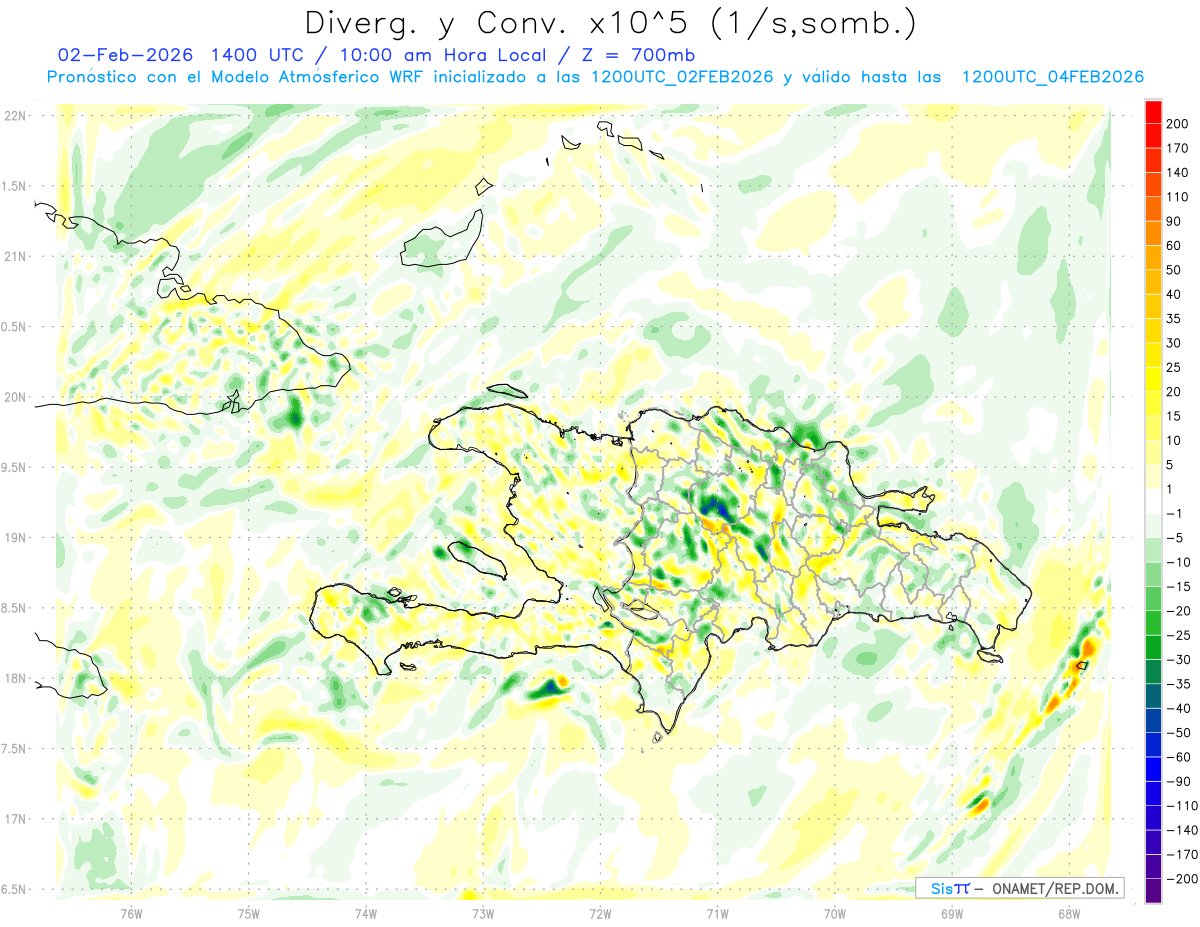Click the longitude label "70W"

(x=834, y=912)
